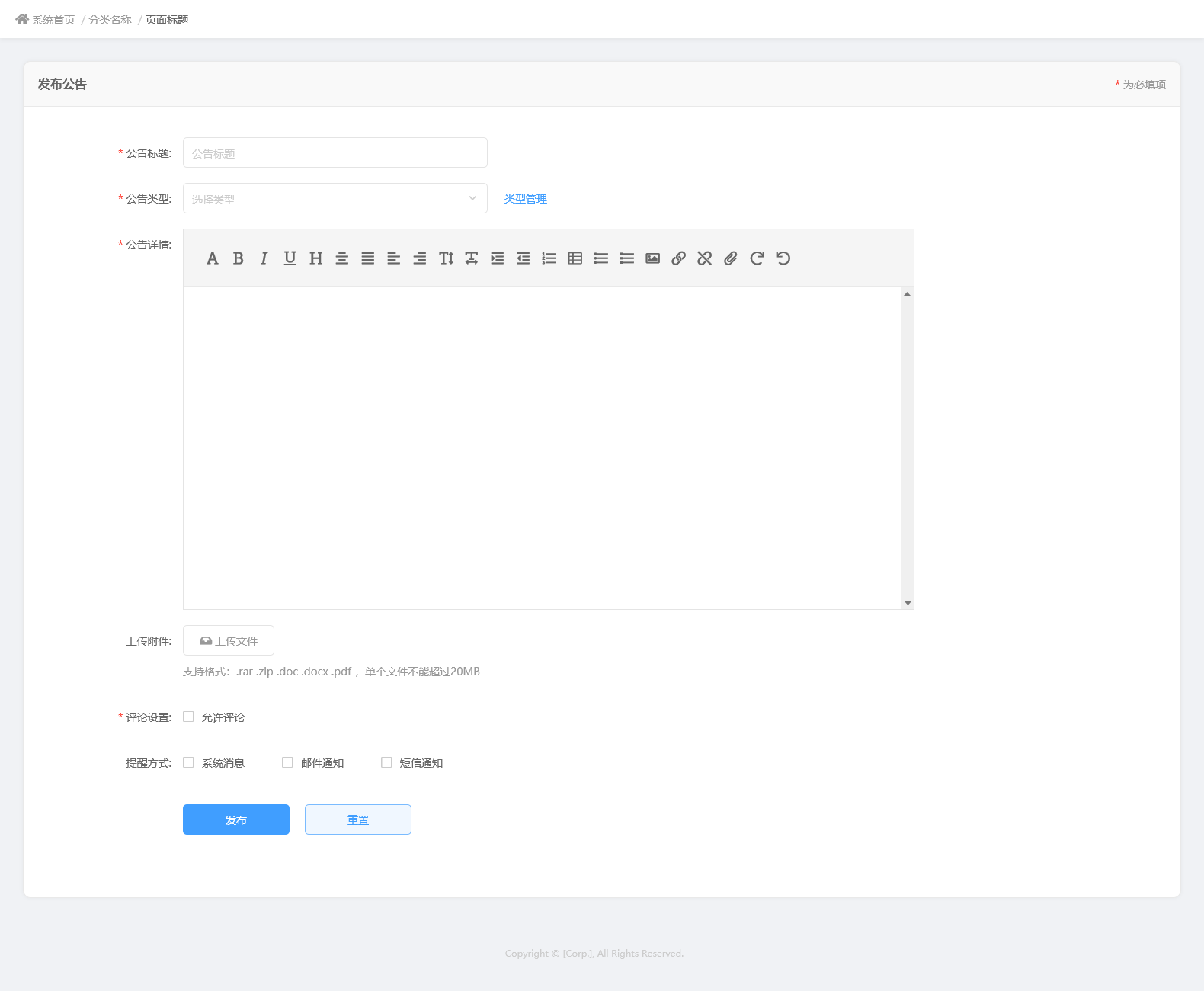Click the 重置 reset button
The height and width of the screenshot is (991, 1204).
(358, 819)
